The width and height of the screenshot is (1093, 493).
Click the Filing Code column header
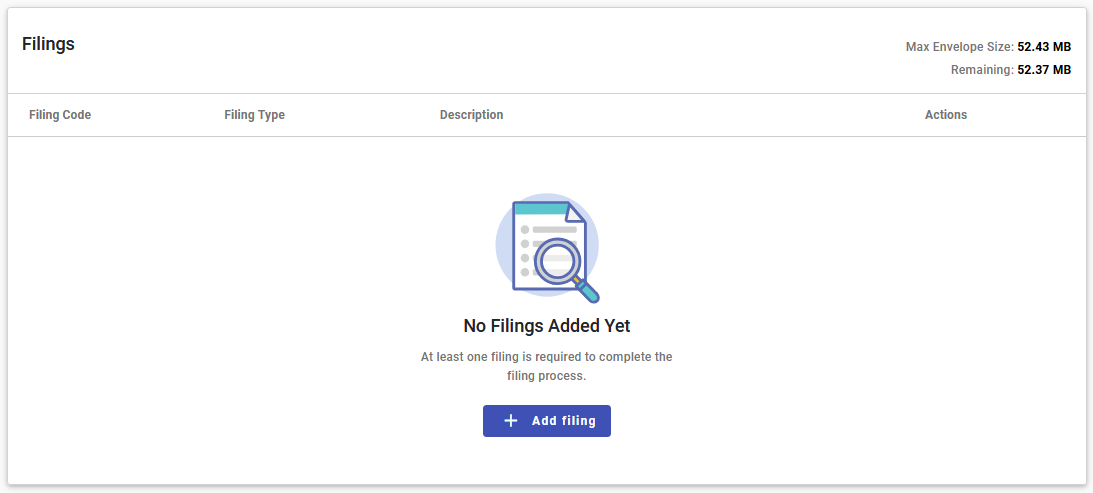click(x=60, y=115)
